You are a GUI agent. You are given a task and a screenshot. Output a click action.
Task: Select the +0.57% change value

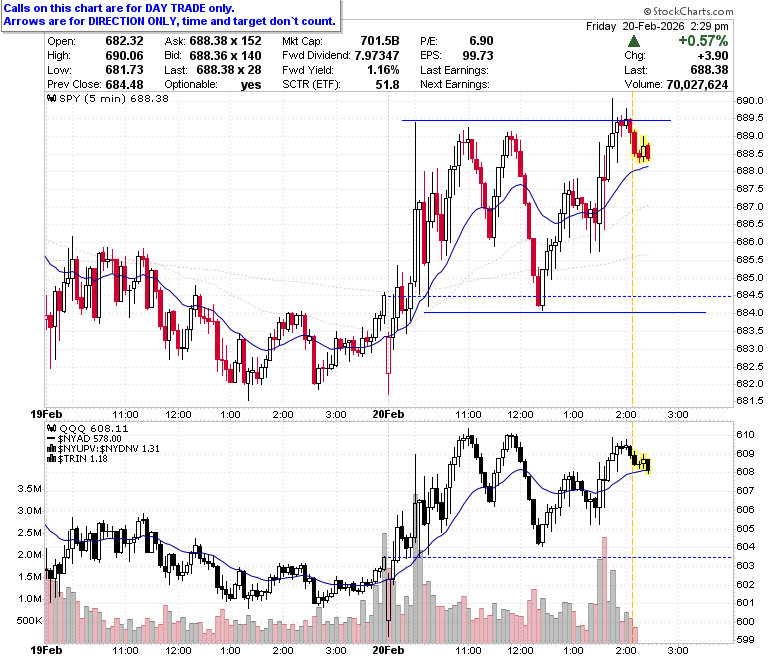point(703,41)
